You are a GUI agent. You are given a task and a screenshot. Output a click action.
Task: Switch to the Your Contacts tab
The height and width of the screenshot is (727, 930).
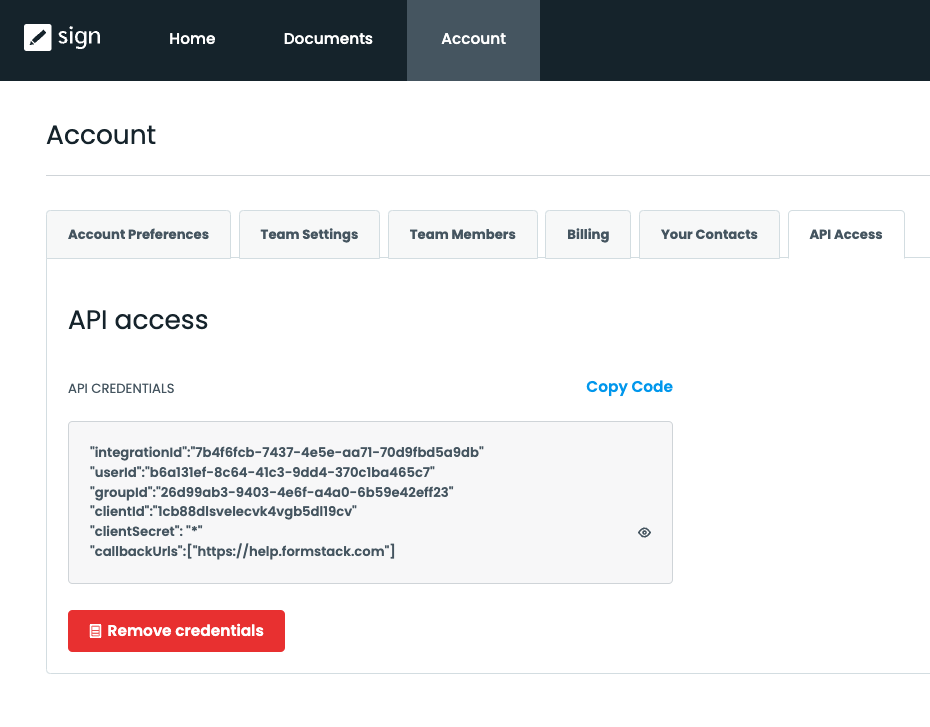pos(709,234)
